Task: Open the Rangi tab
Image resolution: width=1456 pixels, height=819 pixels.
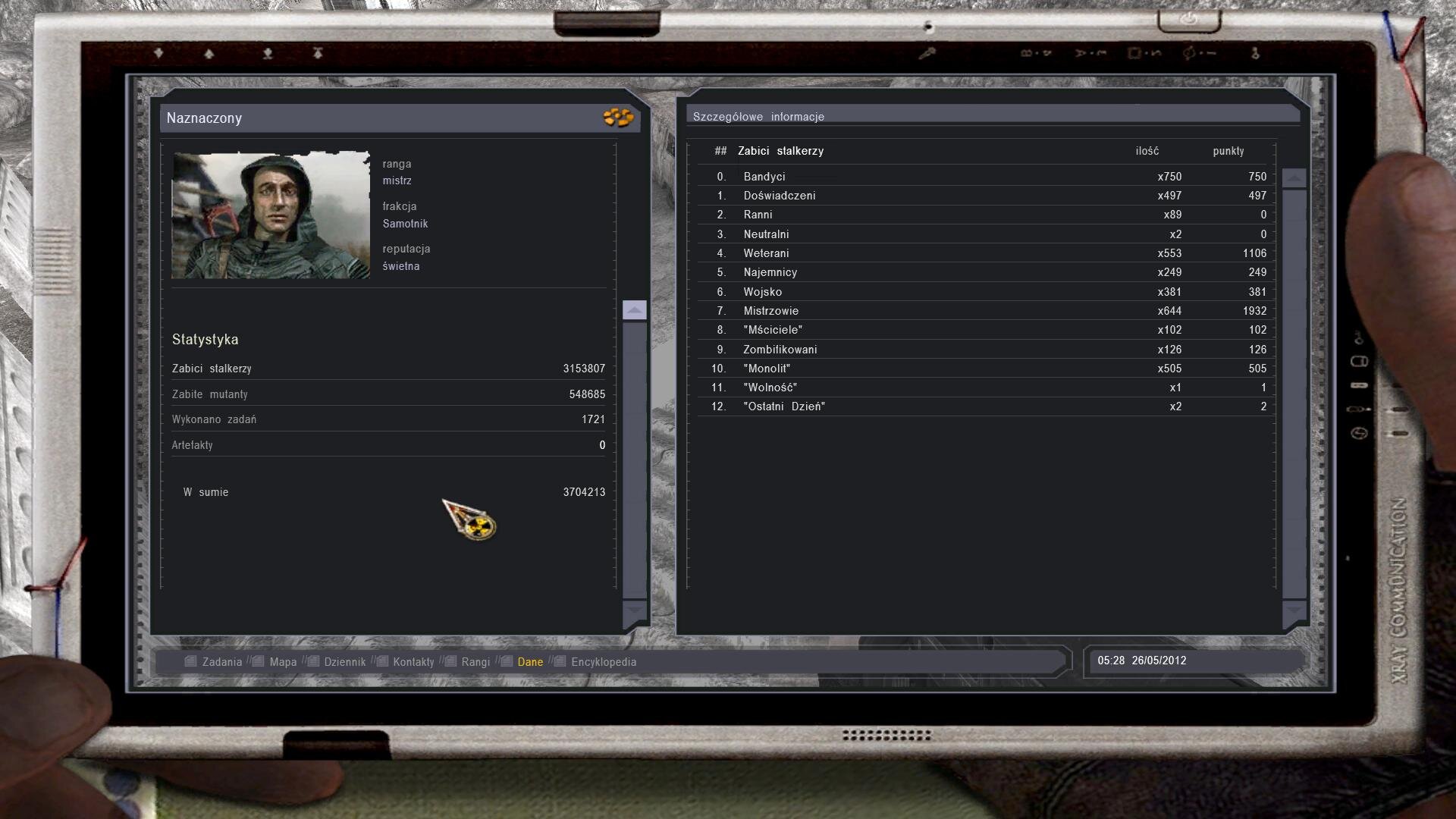Action: pos(475,662)
